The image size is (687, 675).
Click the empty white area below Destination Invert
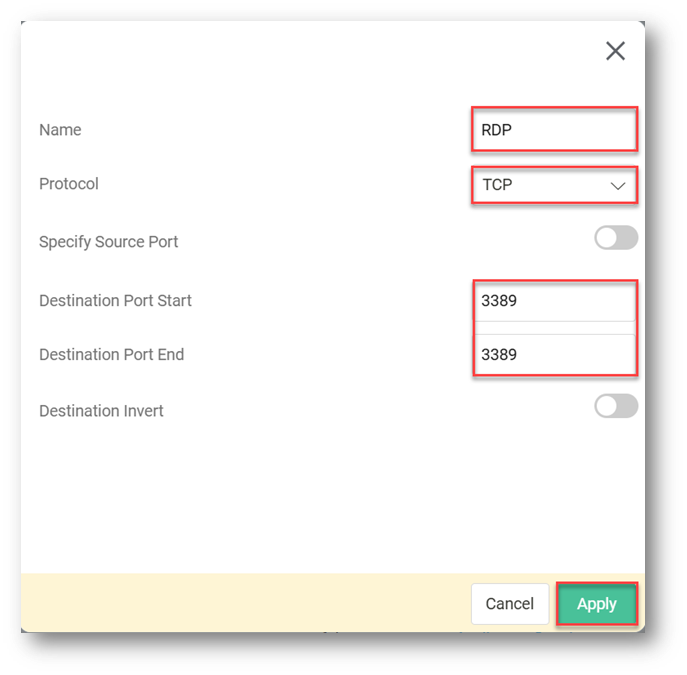coord(300,500)
